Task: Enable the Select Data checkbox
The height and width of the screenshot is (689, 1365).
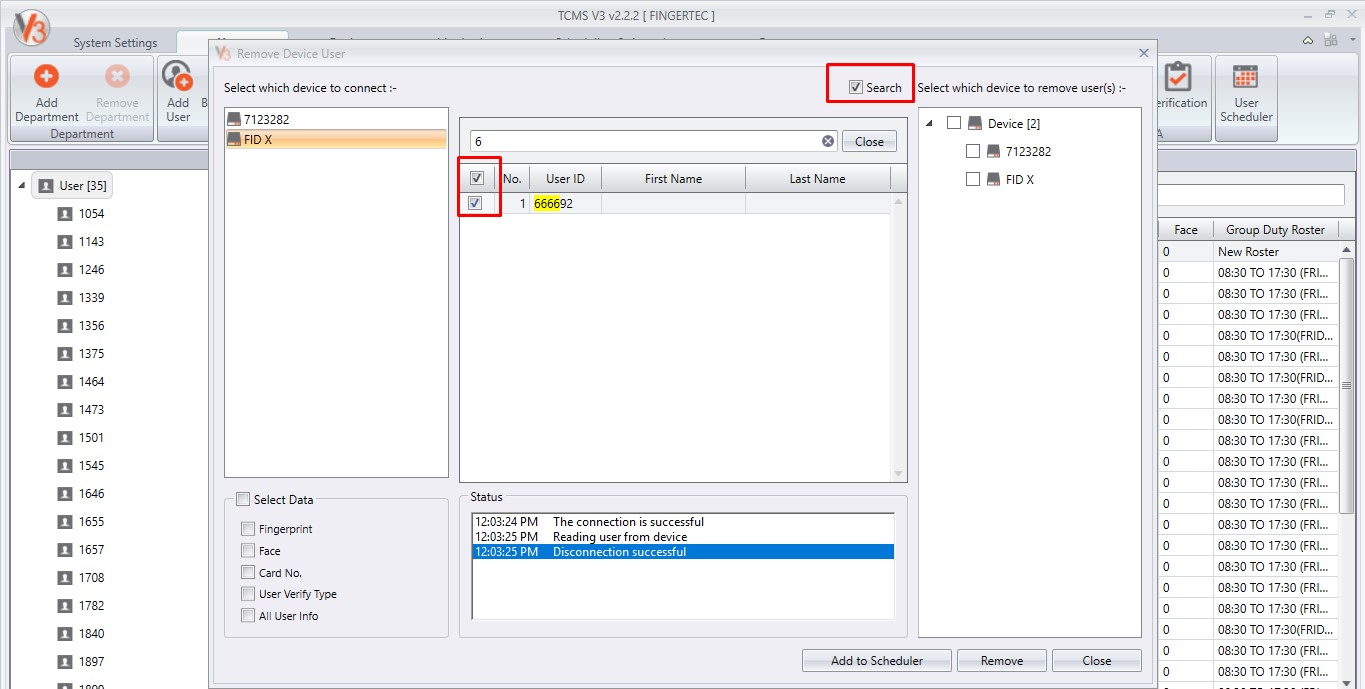Action: tap(243, 499)
